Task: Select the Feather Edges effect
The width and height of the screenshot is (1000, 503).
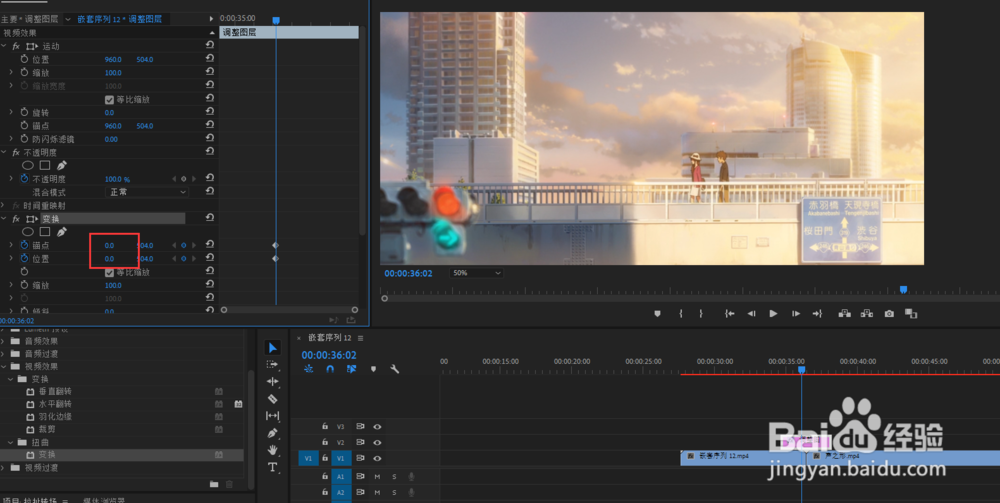Action: [55, 416]
